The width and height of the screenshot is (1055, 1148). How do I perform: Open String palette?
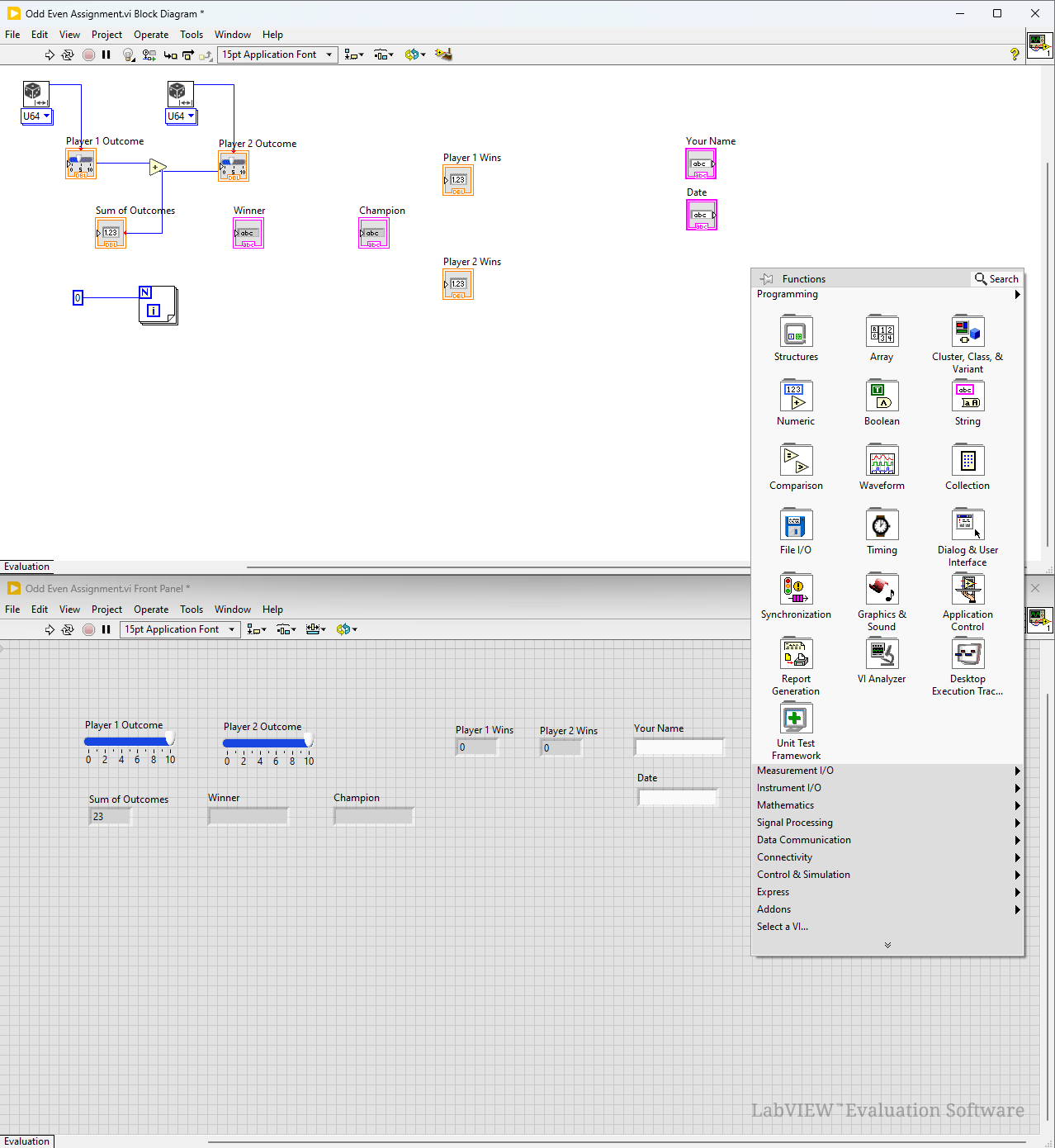tap(967, 403)
